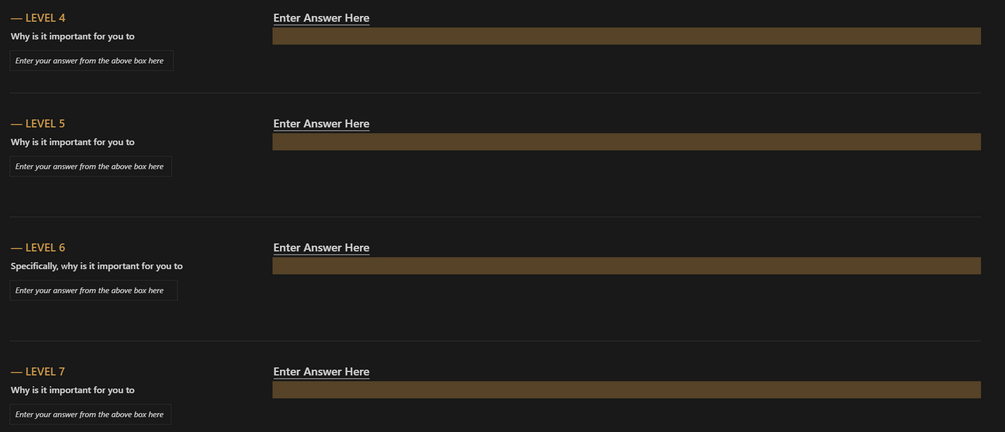Click Level 4's "Why is it important" question
The width and height of the screenshot is (1005, 432).
[73, 36]
